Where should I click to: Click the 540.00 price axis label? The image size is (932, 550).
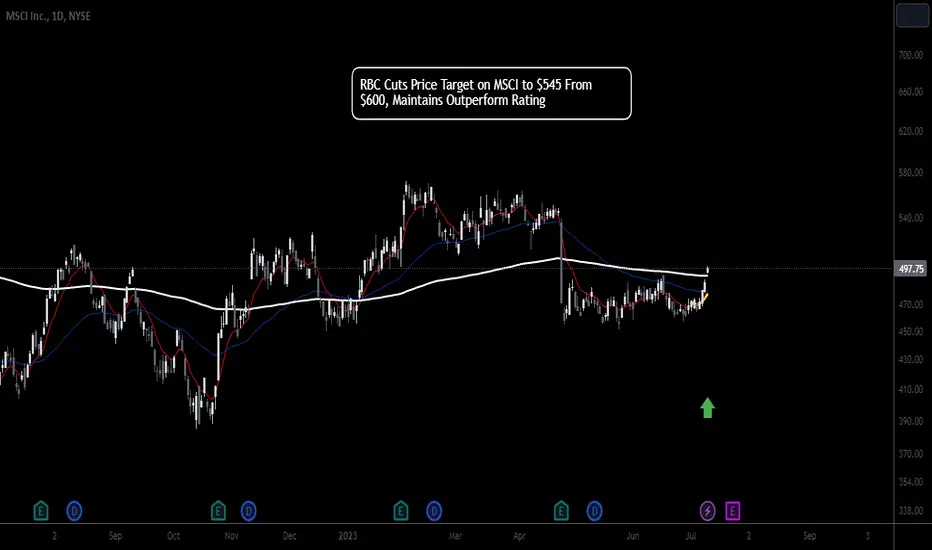pos(911,218)
